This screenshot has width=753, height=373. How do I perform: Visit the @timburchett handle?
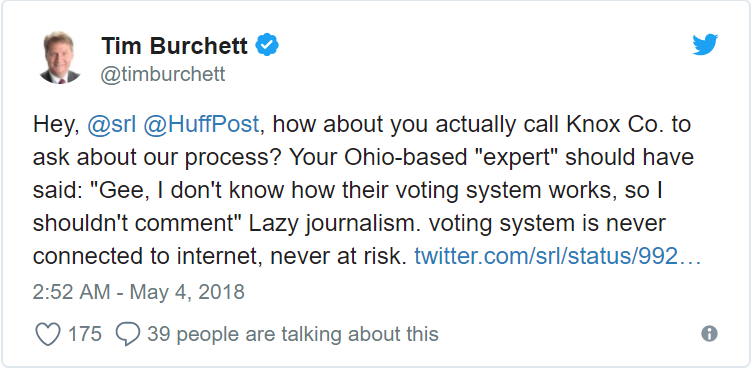coord(163,75)
